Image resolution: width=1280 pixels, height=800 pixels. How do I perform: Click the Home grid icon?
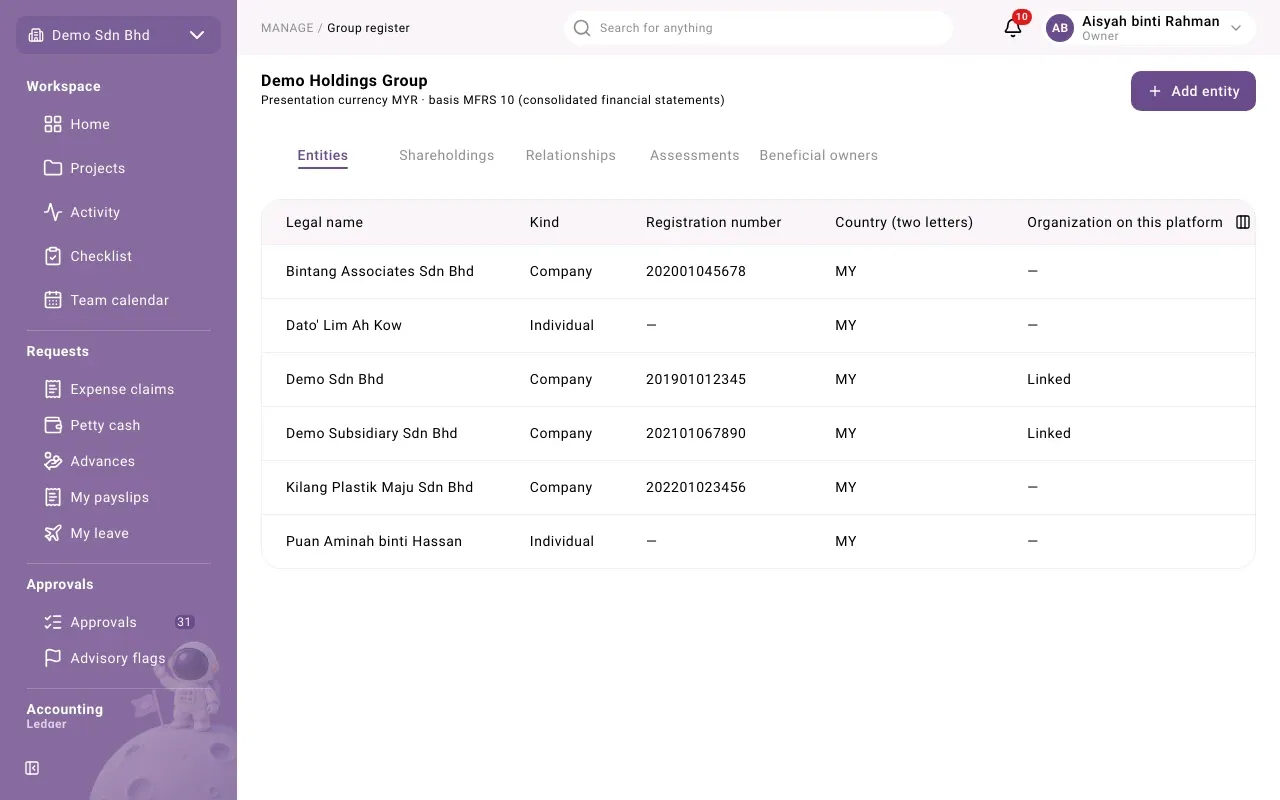click(53, 124)
